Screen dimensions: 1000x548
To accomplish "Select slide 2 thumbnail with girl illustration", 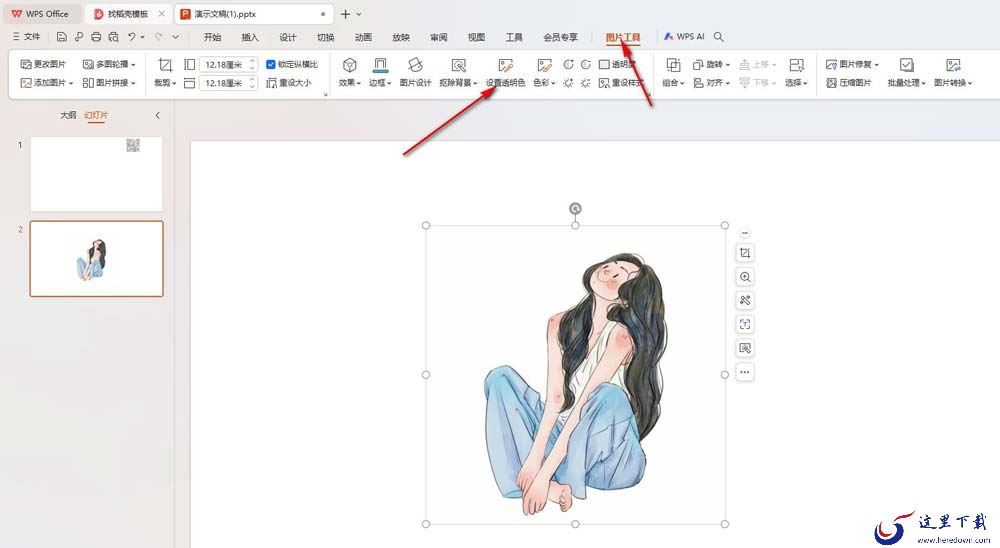I will pyautogui.click(x=96, y=258).
